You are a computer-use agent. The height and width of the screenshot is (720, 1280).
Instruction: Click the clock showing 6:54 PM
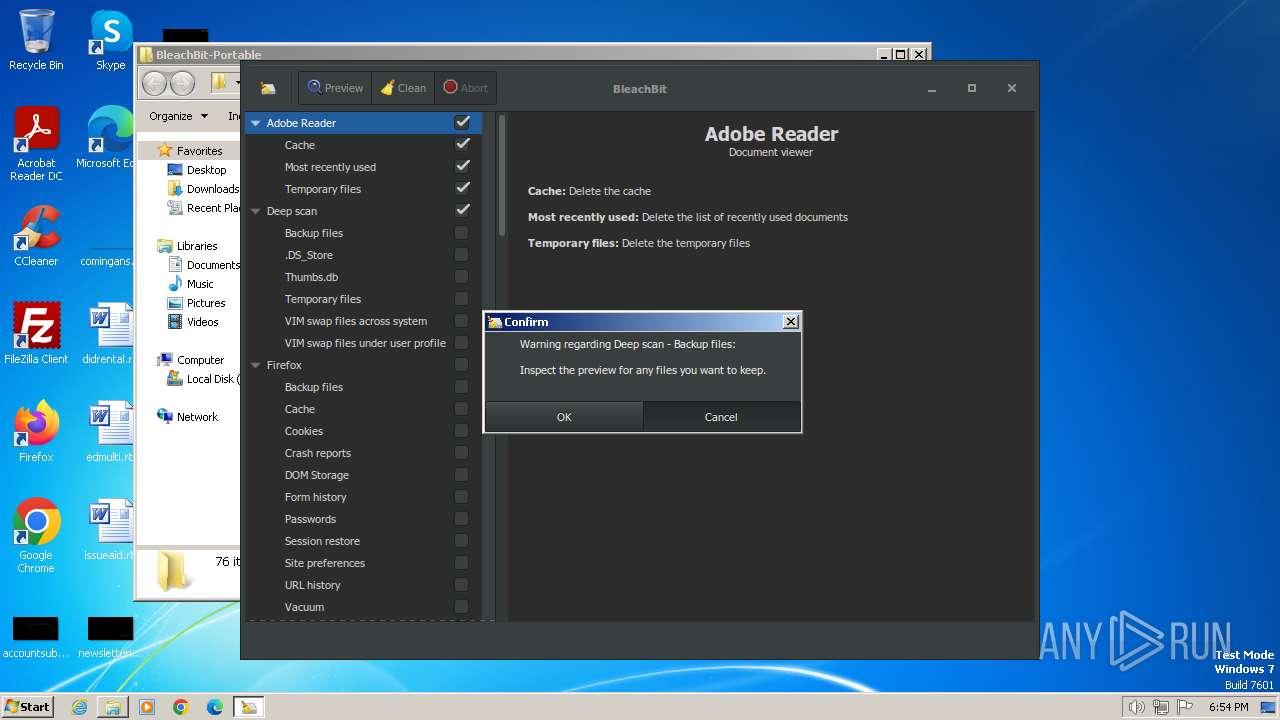click(x=1228, y=707)
